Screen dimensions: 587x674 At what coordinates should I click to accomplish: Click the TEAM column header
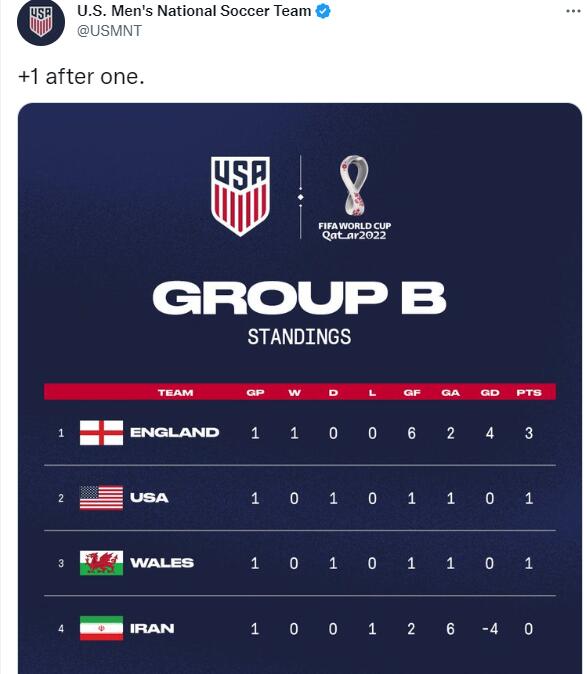click(x=175, y=392)
